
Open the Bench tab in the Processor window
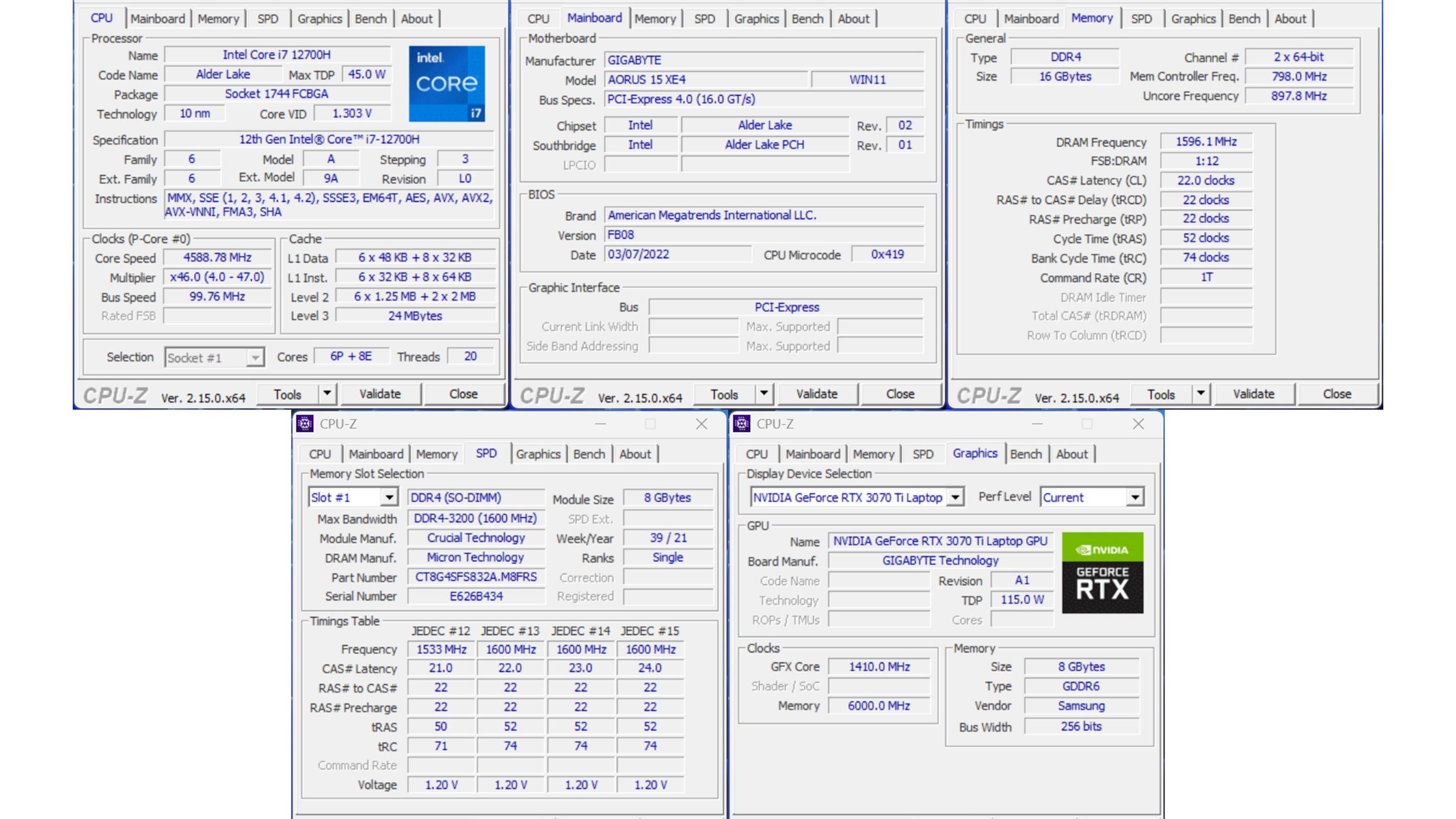tap(371, 18)
